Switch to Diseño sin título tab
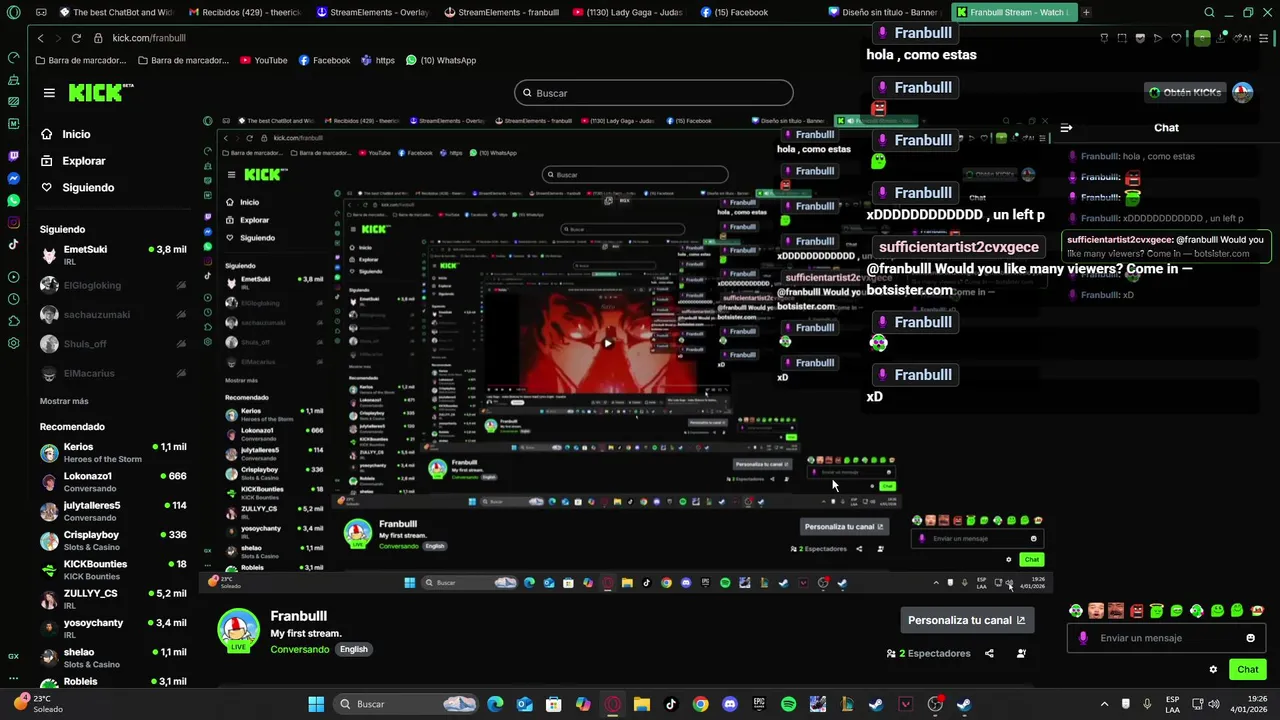This screenshot has height=720, width=1280. coord(885,12)
